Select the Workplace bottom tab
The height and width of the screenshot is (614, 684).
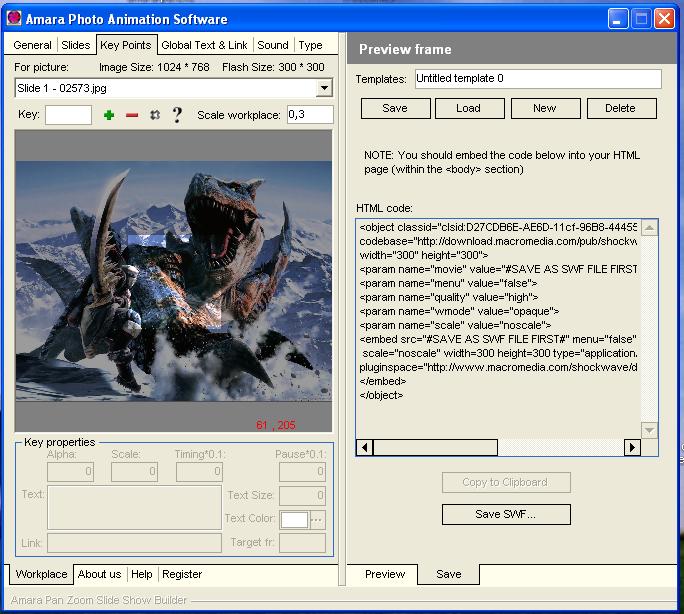(41, 574)
